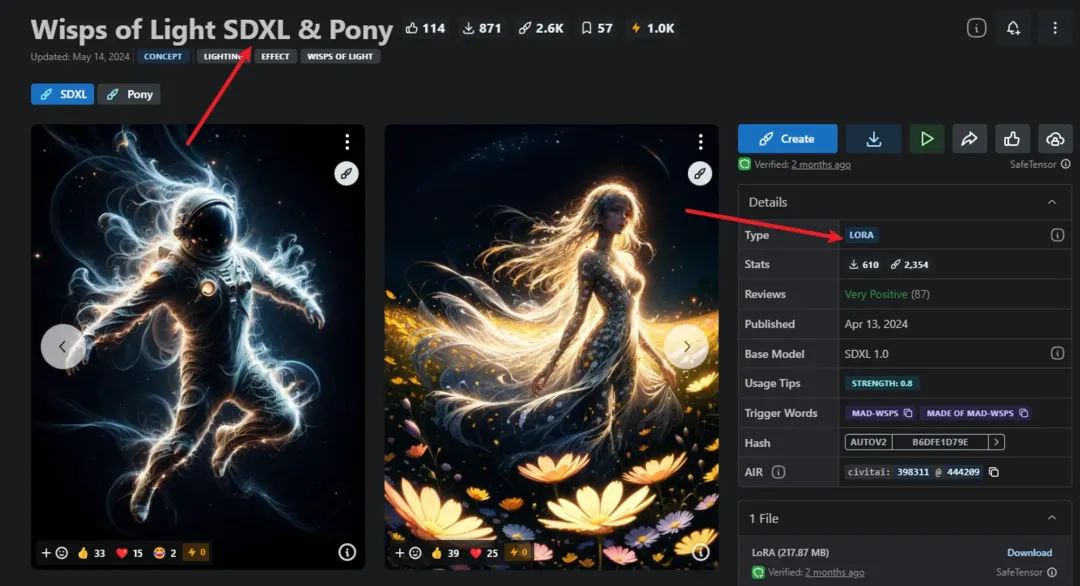Click the green play icon button
Viewport: 1080px width, 586px height.
[927, 139]
